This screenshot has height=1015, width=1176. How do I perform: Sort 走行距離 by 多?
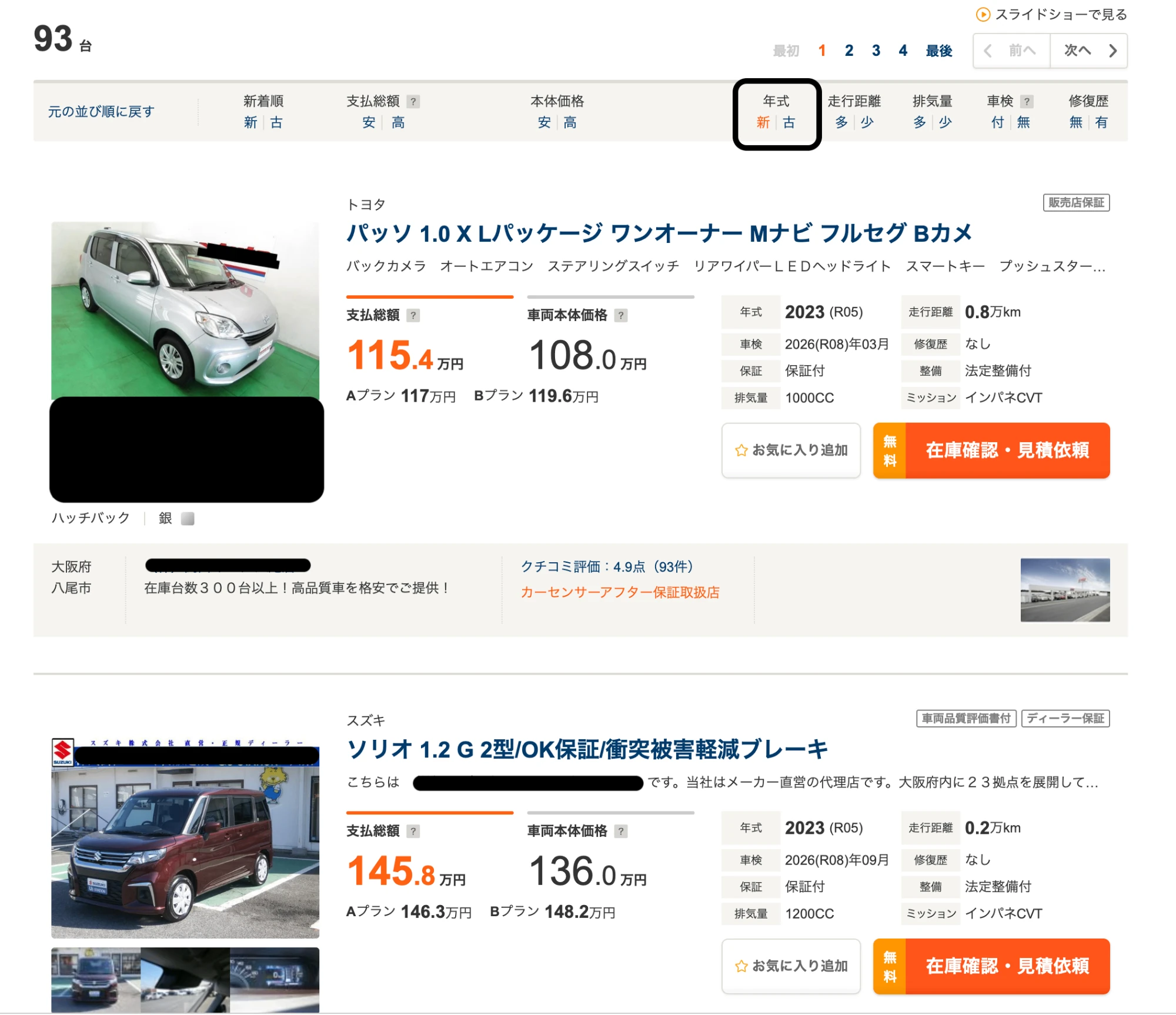pos(841,122)
